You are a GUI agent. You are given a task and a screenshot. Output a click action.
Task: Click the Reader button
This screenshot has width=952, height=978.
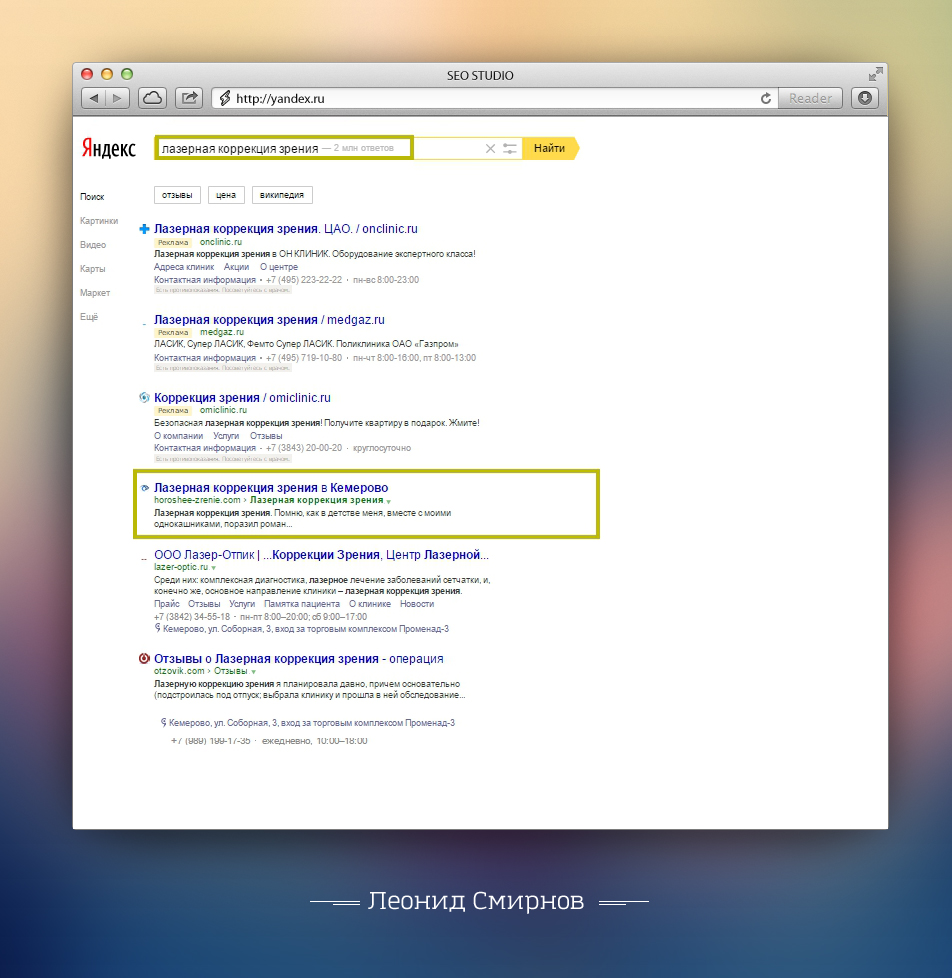(x=810, y=98)
